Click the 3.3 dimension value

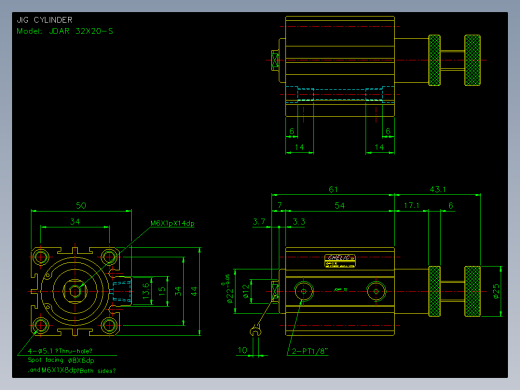299,222
